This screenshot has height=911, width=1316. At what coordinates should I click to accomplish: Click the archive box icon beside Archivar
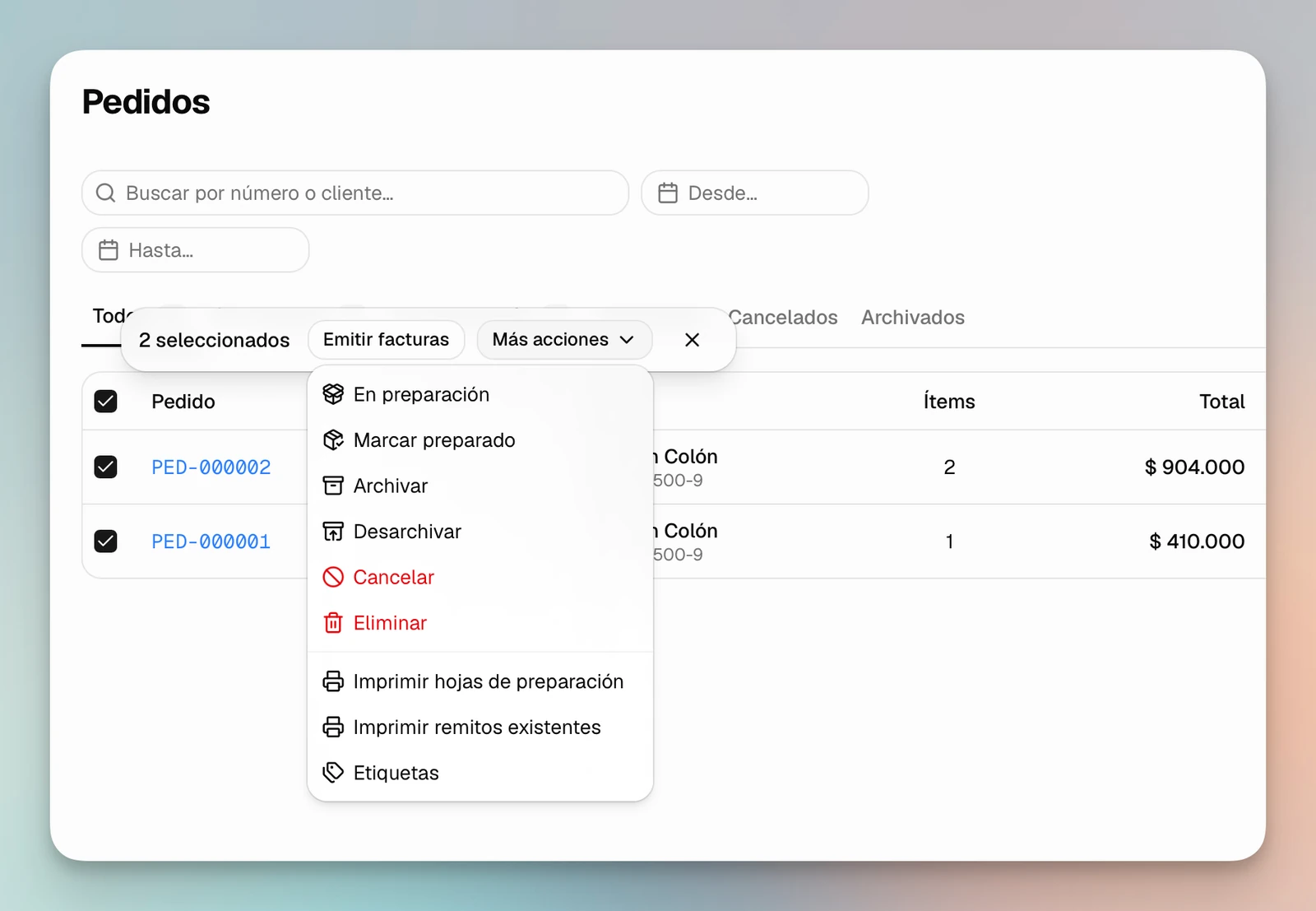coord(333,486)
